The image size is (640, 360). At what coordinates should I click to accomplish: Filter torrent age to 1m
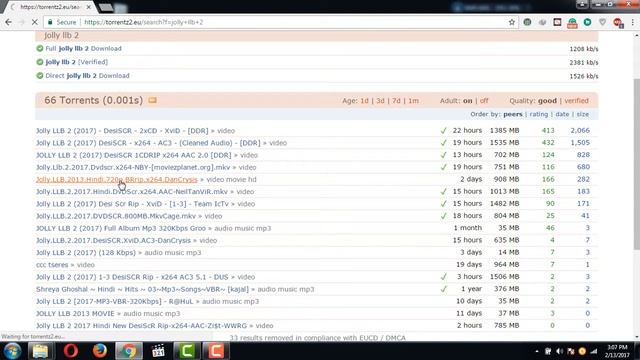413,101
